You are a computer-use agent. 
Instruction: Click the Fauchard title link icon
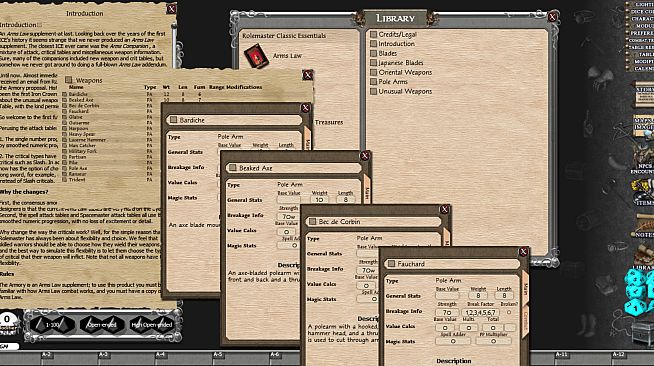pyautogui.click(x=391, y=264)
